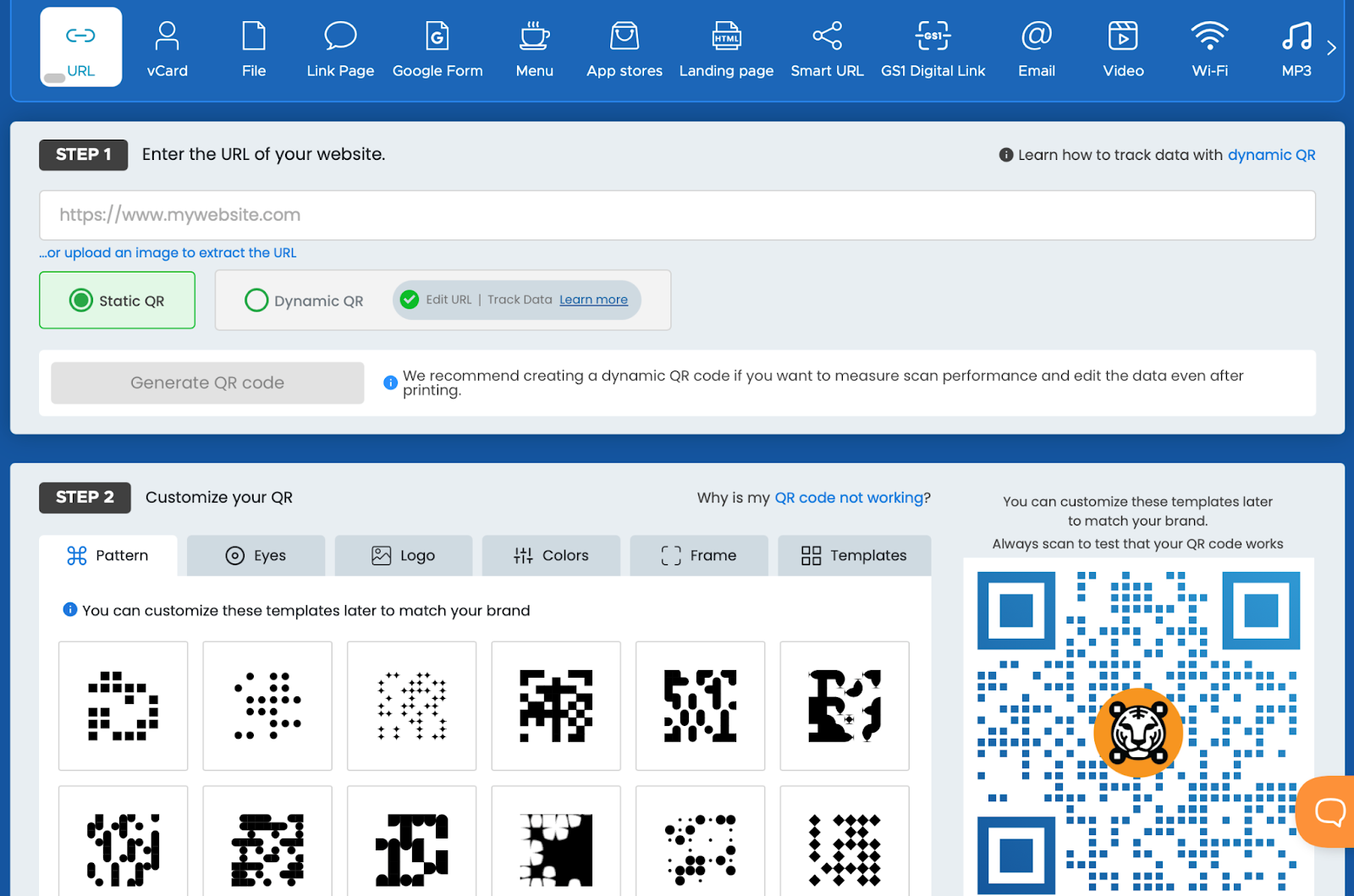The width and height of the screenshot is (1354, 896).
Task: Open the dynamic QR tracking link
Action: tap(1271, 155)
